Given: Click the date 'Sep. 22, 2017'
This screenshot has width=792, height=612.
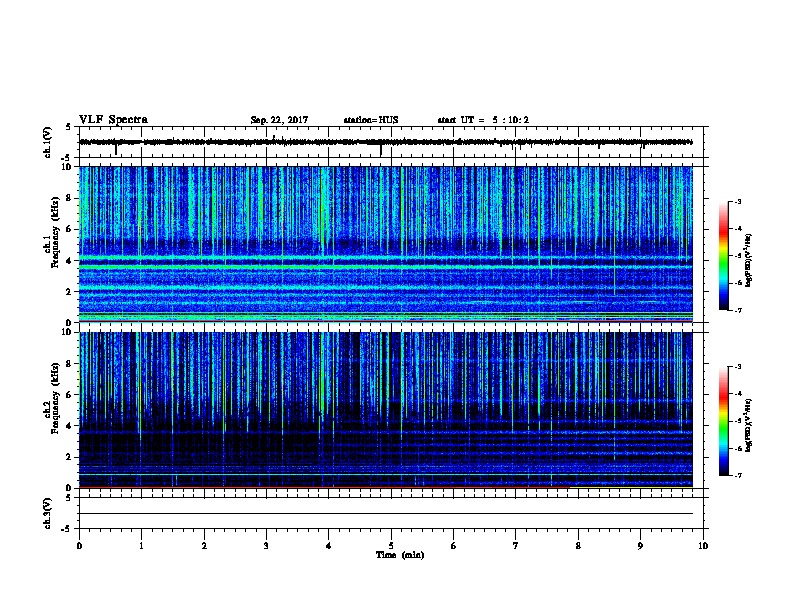Looking at the screenshot, I should click(x=279, y=120).
